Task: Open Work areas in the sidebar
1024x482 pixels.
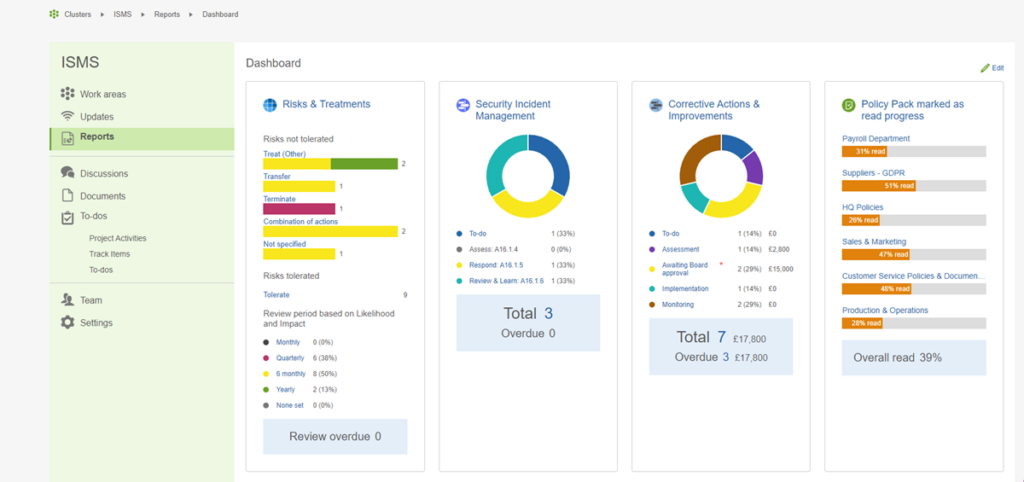Action: point(103,94)
